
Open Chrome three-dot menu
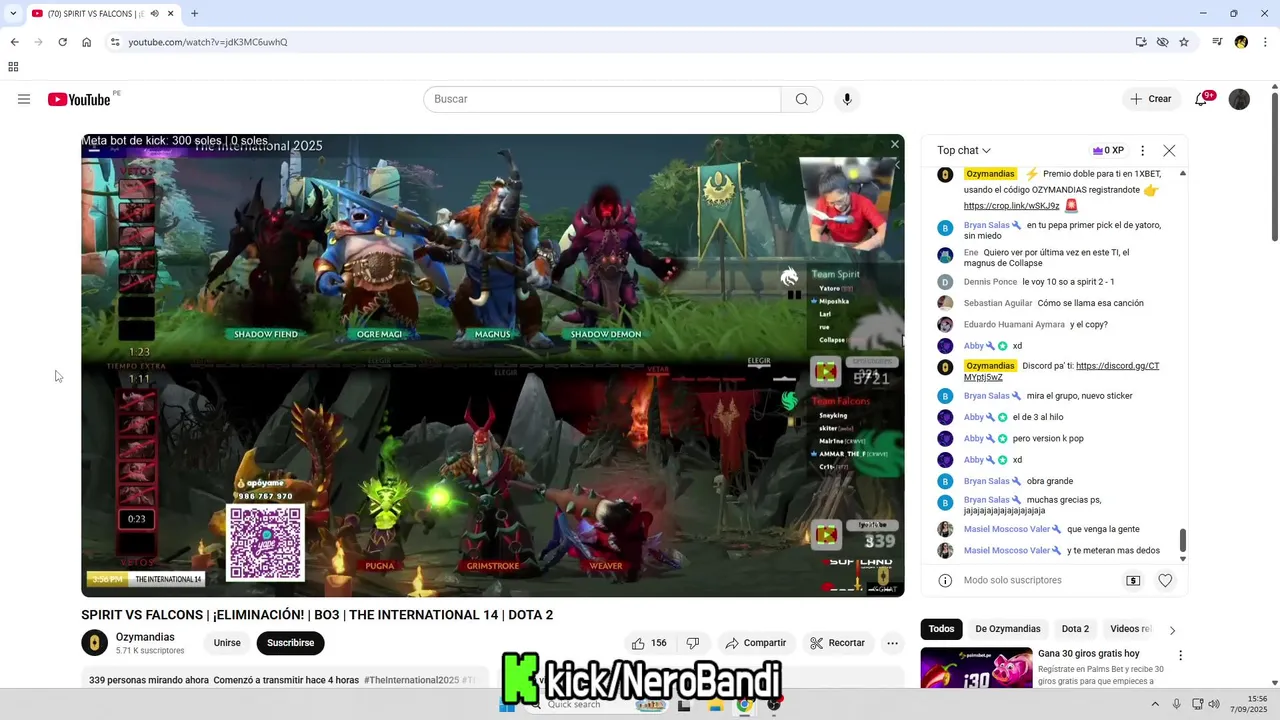[1264, 42]
